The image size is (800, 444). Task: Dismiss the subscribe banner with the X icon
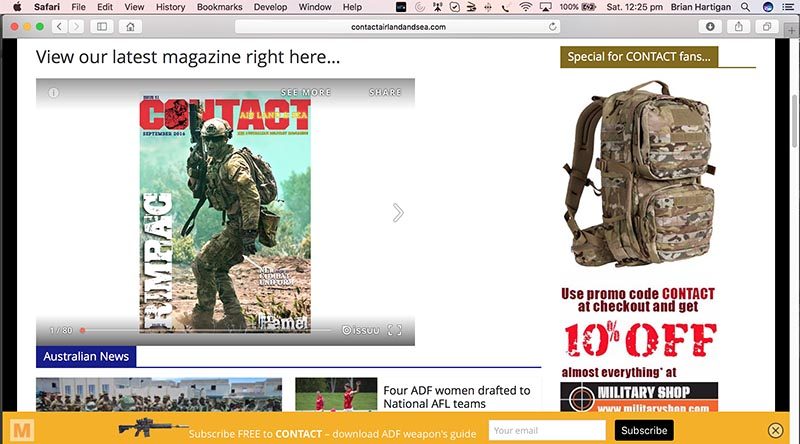click(x=775, y=431)
